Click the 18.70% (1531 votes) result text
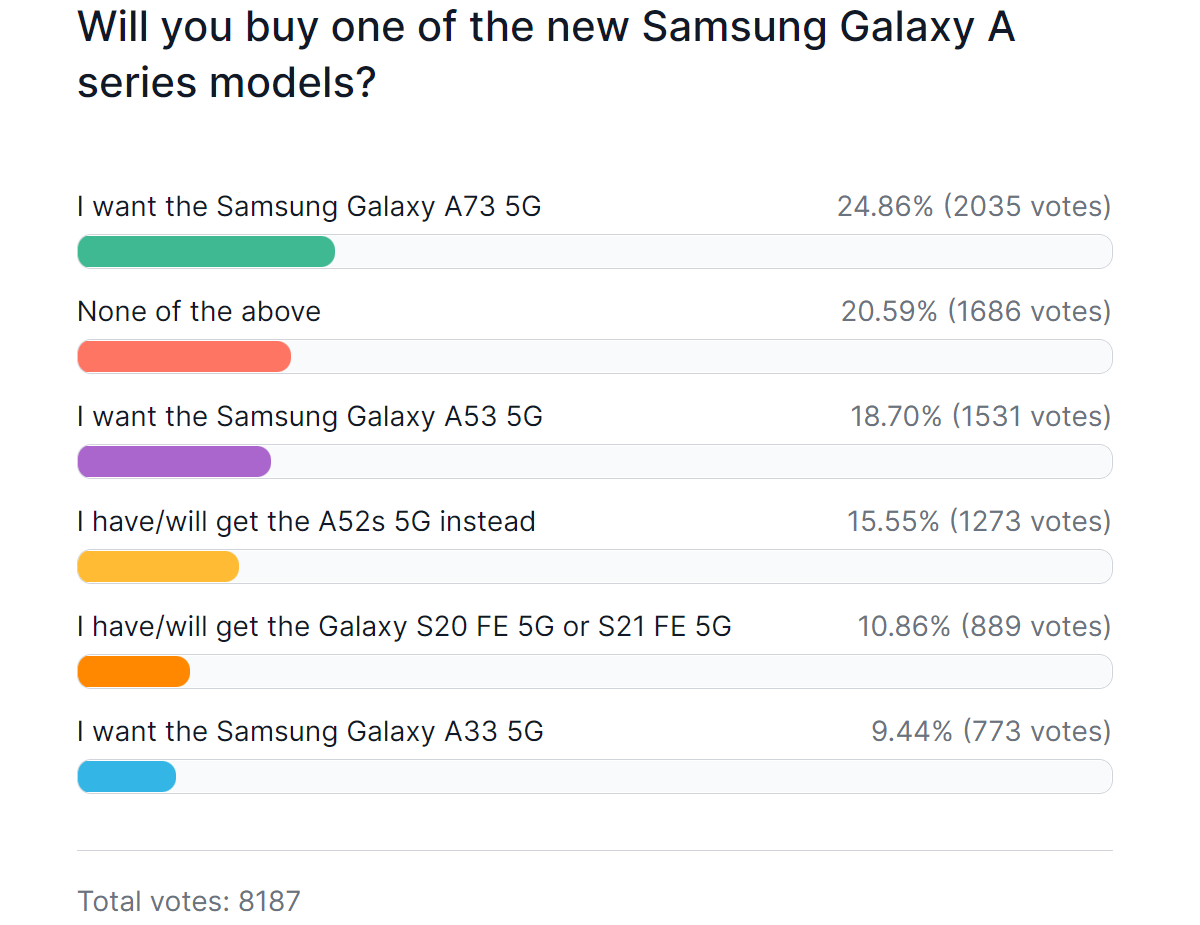Viewport: 1200px width, 925px height. click(980, 417)
